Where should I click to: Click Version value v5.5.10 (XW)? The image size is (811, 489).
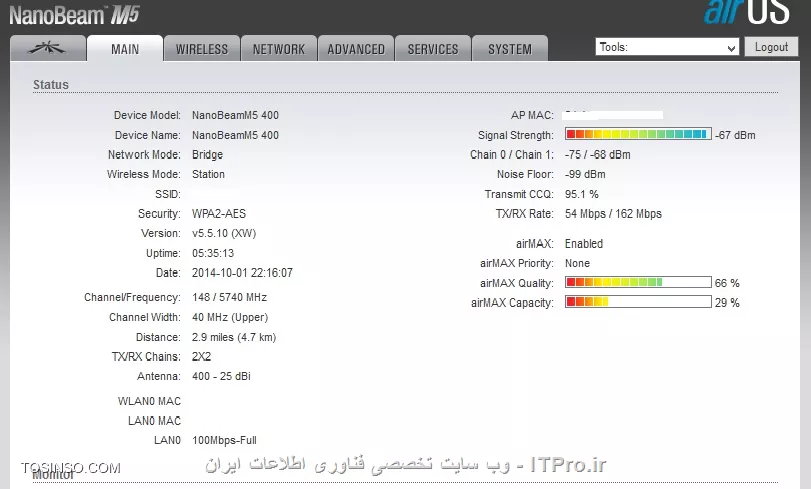click(x=224, y=233)
